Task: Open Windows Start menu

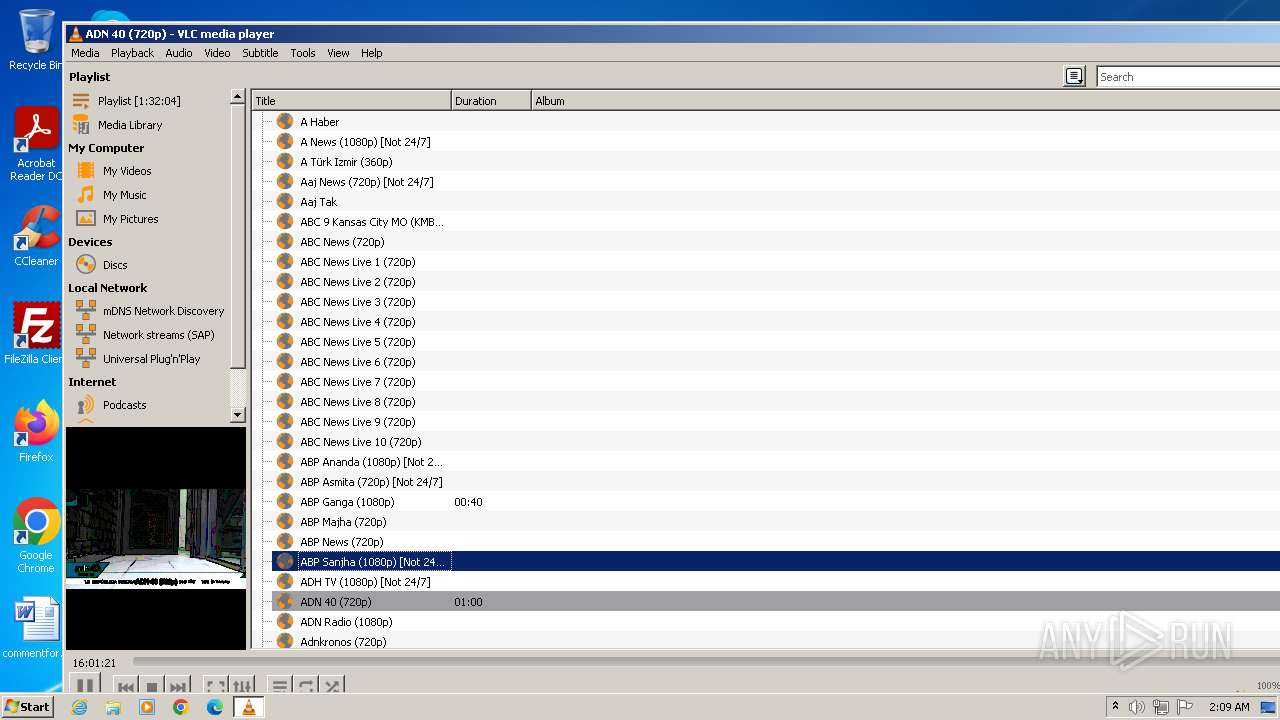Action: [x=28, y=706]
